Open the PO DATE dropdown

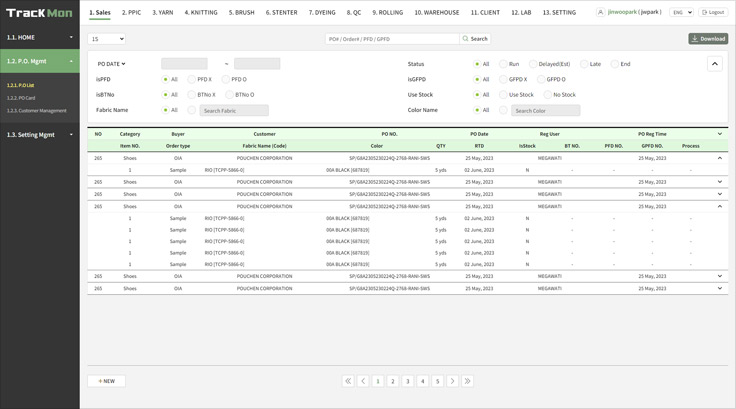click(x=111, y=64)
